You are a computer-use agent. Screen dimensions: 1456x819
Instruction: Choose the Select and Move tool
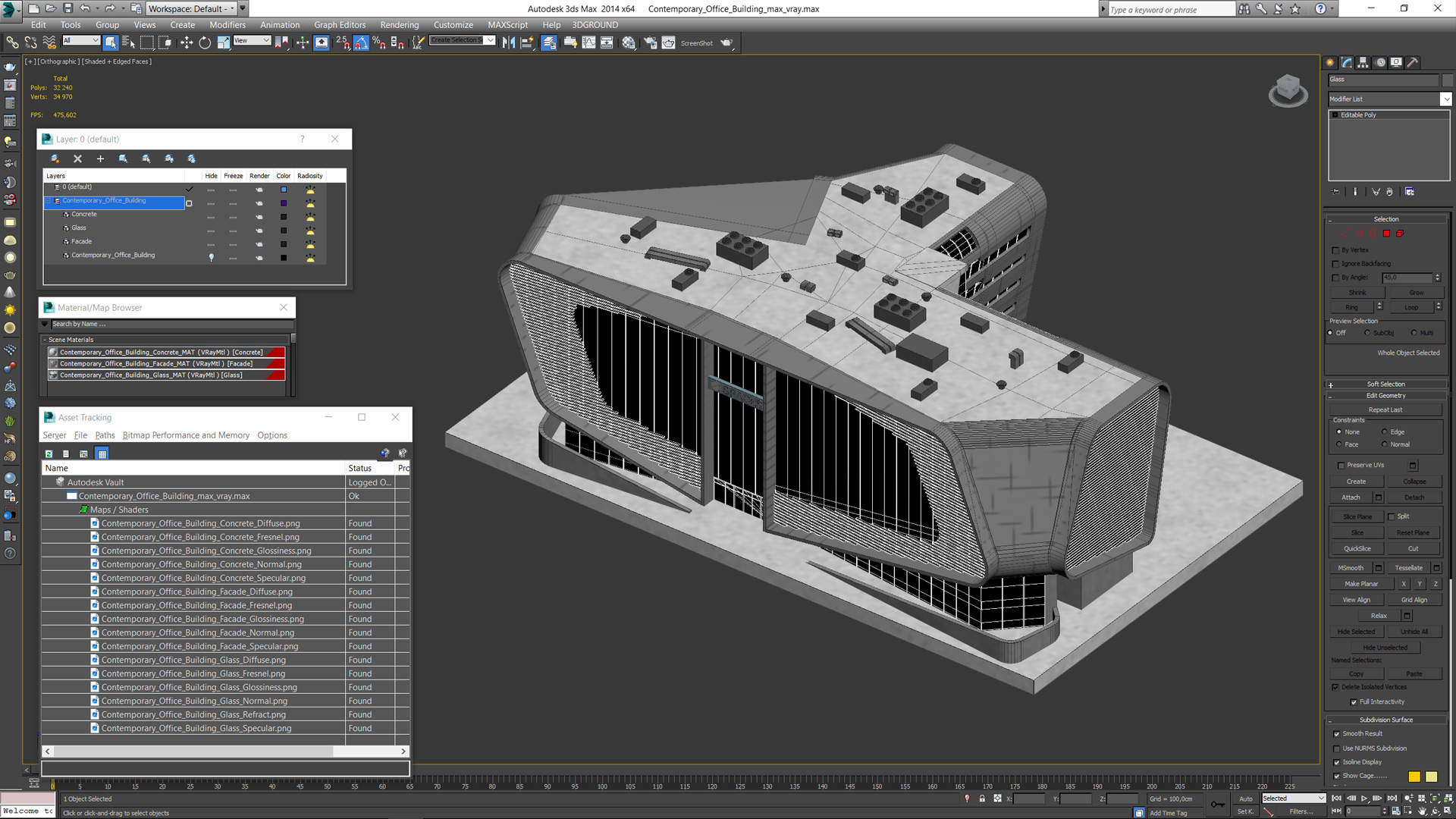click(187, 42)
